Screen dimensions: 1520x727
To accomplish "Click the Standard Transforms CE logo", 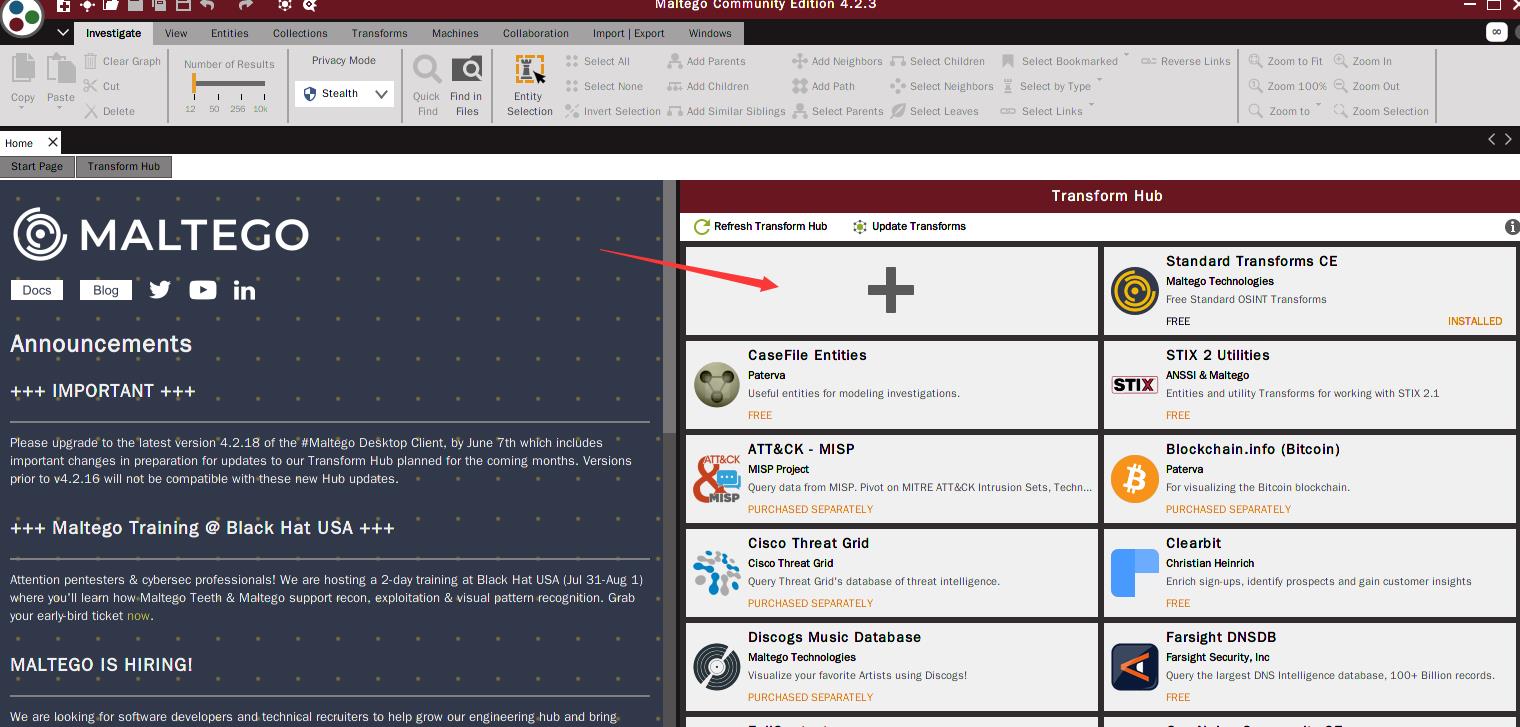I will 1135,291.
